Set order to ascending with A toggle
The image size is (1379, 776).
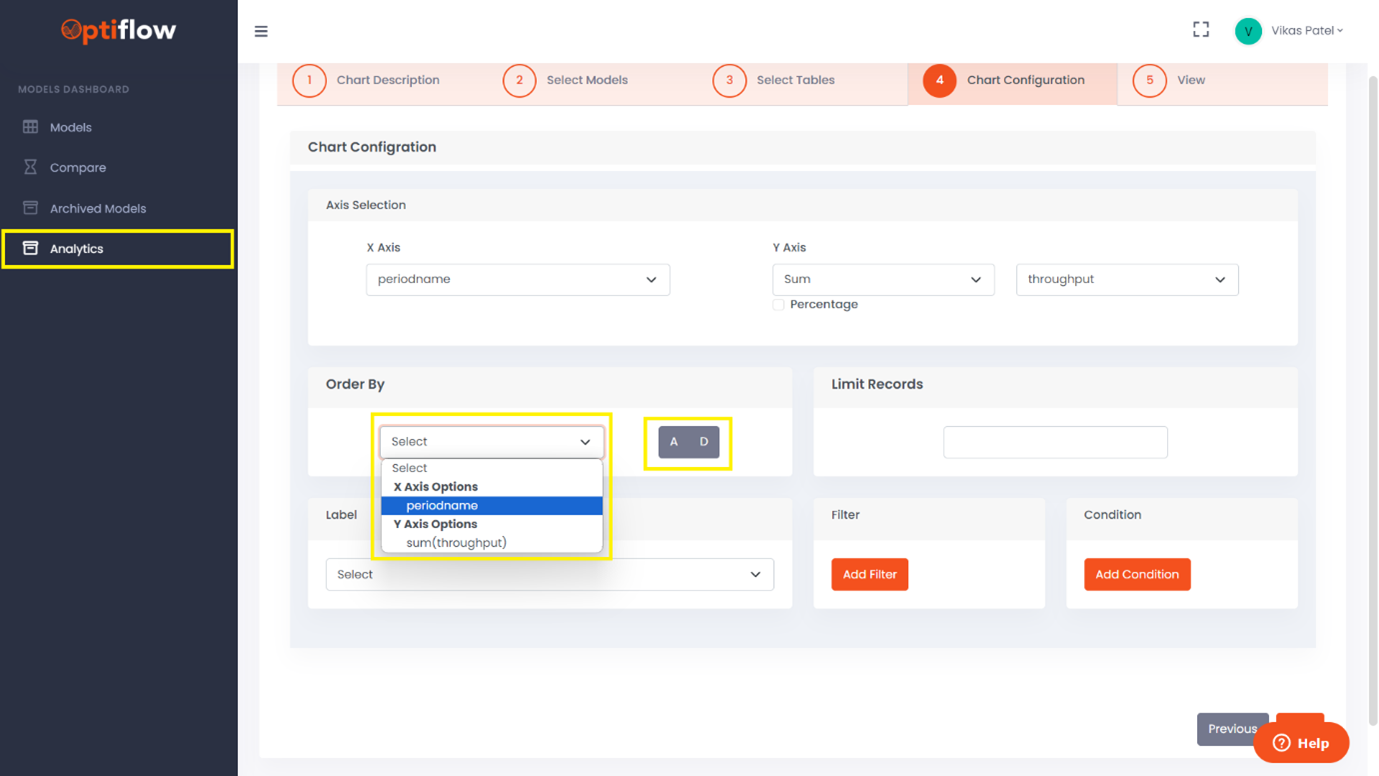pyautogui.click(x=674, y=442)
